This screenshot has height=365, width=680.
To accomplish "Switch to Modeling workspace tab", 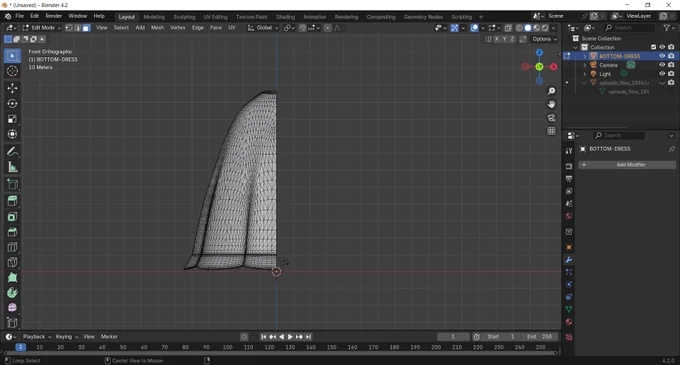I will pos(154,17).
